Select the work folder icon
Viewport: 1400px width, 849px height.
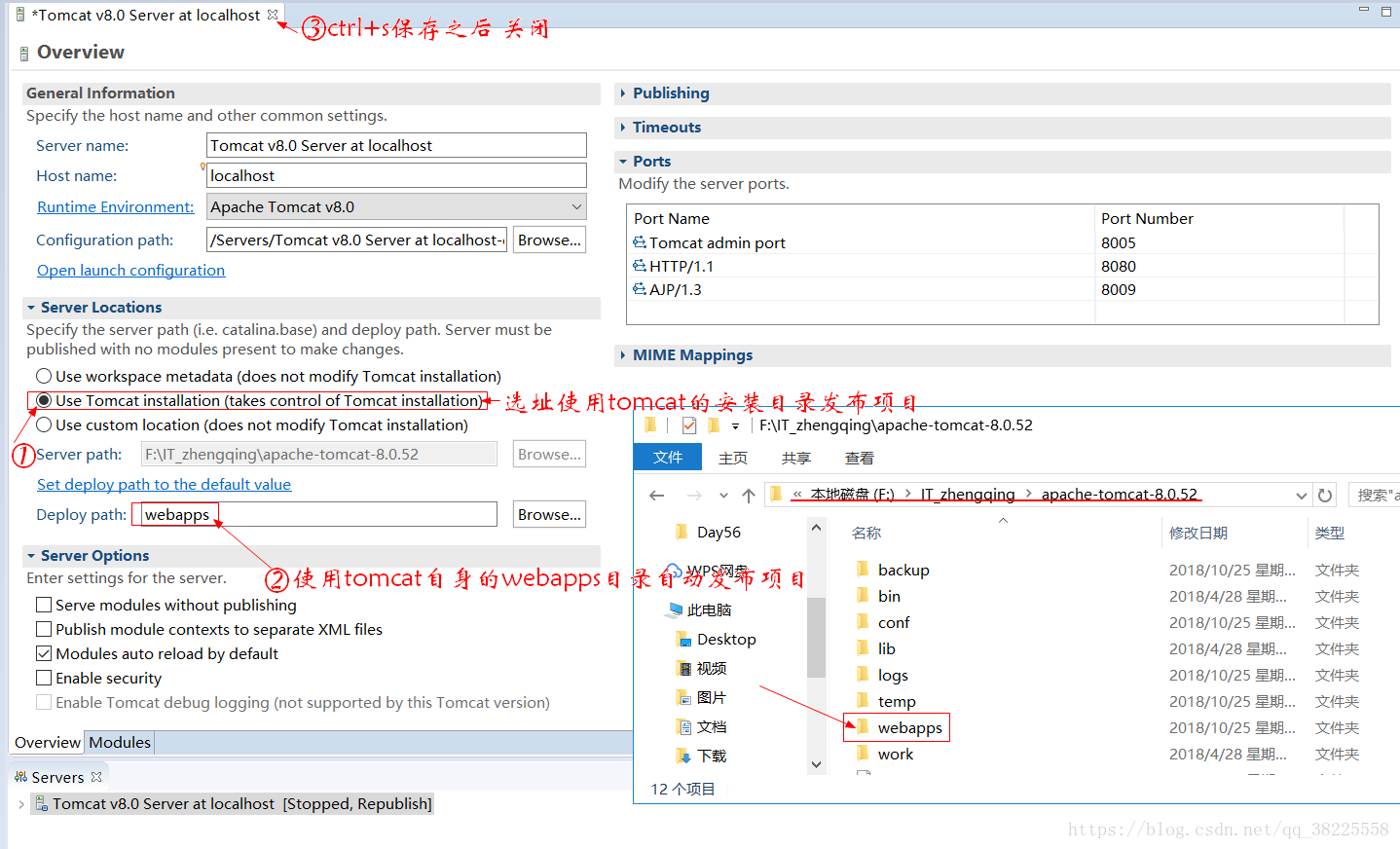(863, 753)
